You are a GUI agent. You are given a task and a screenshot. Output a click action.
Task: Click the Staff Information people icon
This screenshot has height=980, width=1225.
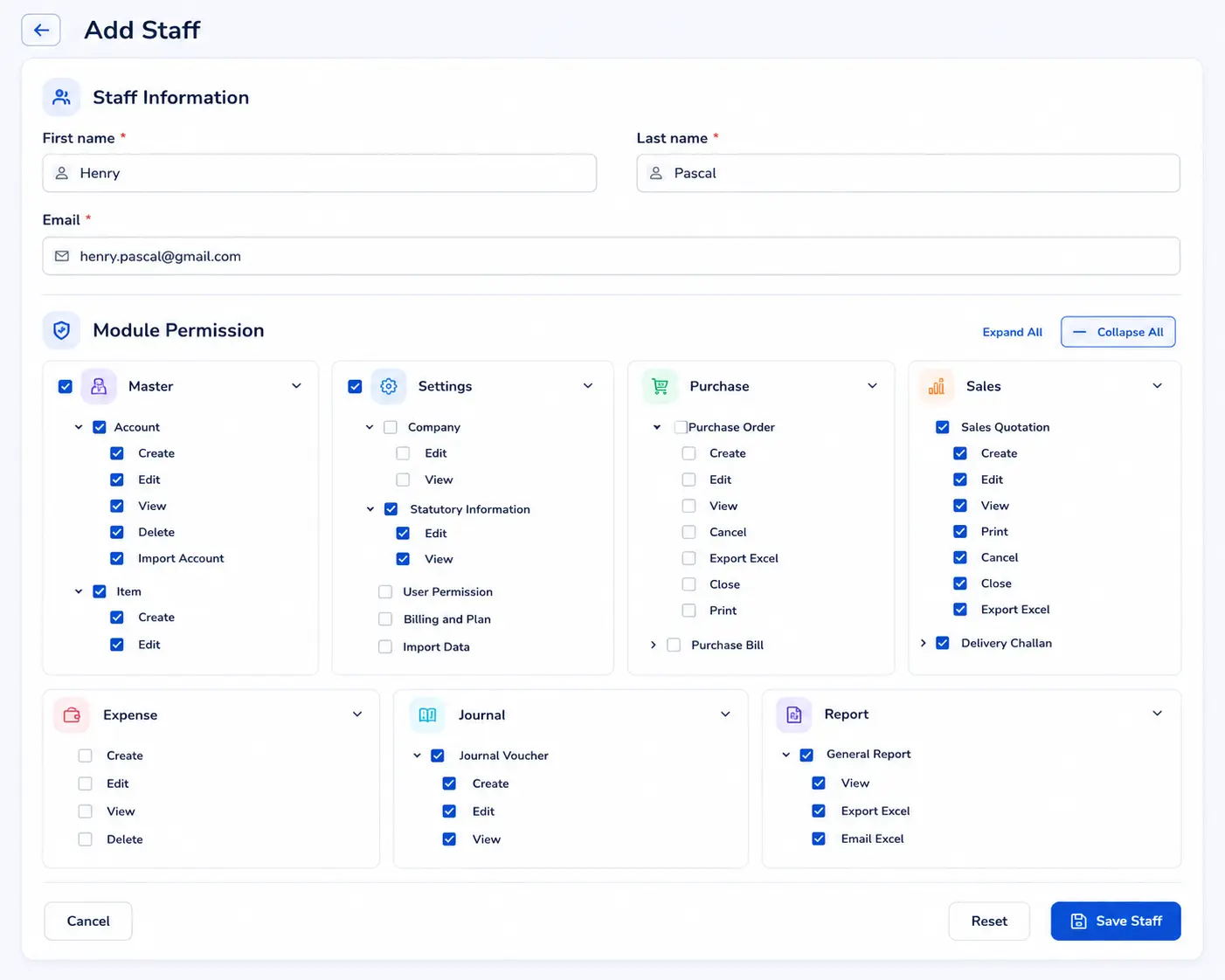coord(61,97)
